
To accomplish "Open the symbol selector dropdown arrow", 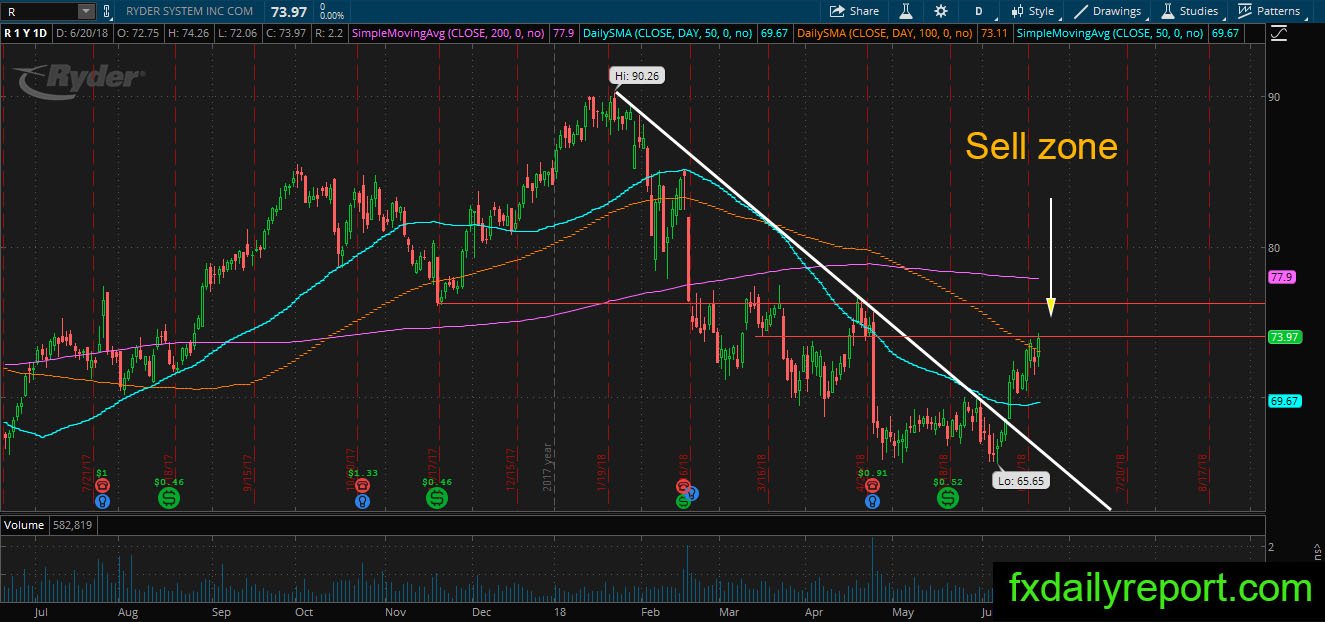I will (86, 11).
